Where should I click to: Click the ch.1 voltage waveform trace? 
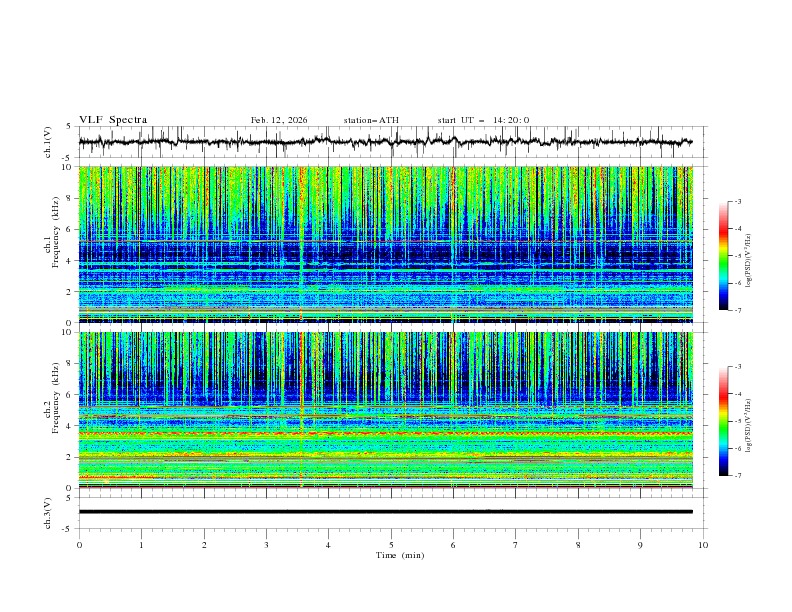coord(385,141)
